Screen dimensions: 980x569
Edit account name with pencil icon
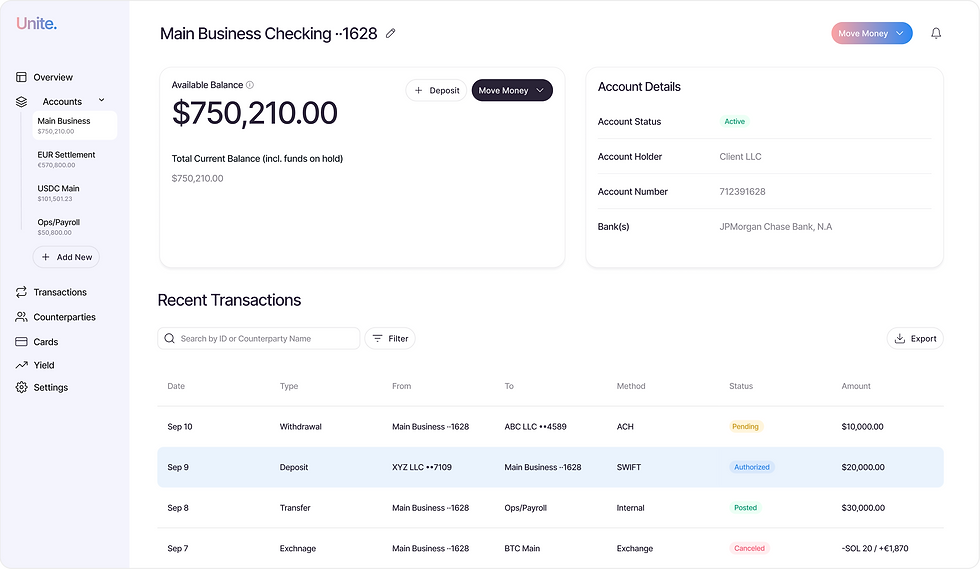pyautogui.click(x=391, y=33)
